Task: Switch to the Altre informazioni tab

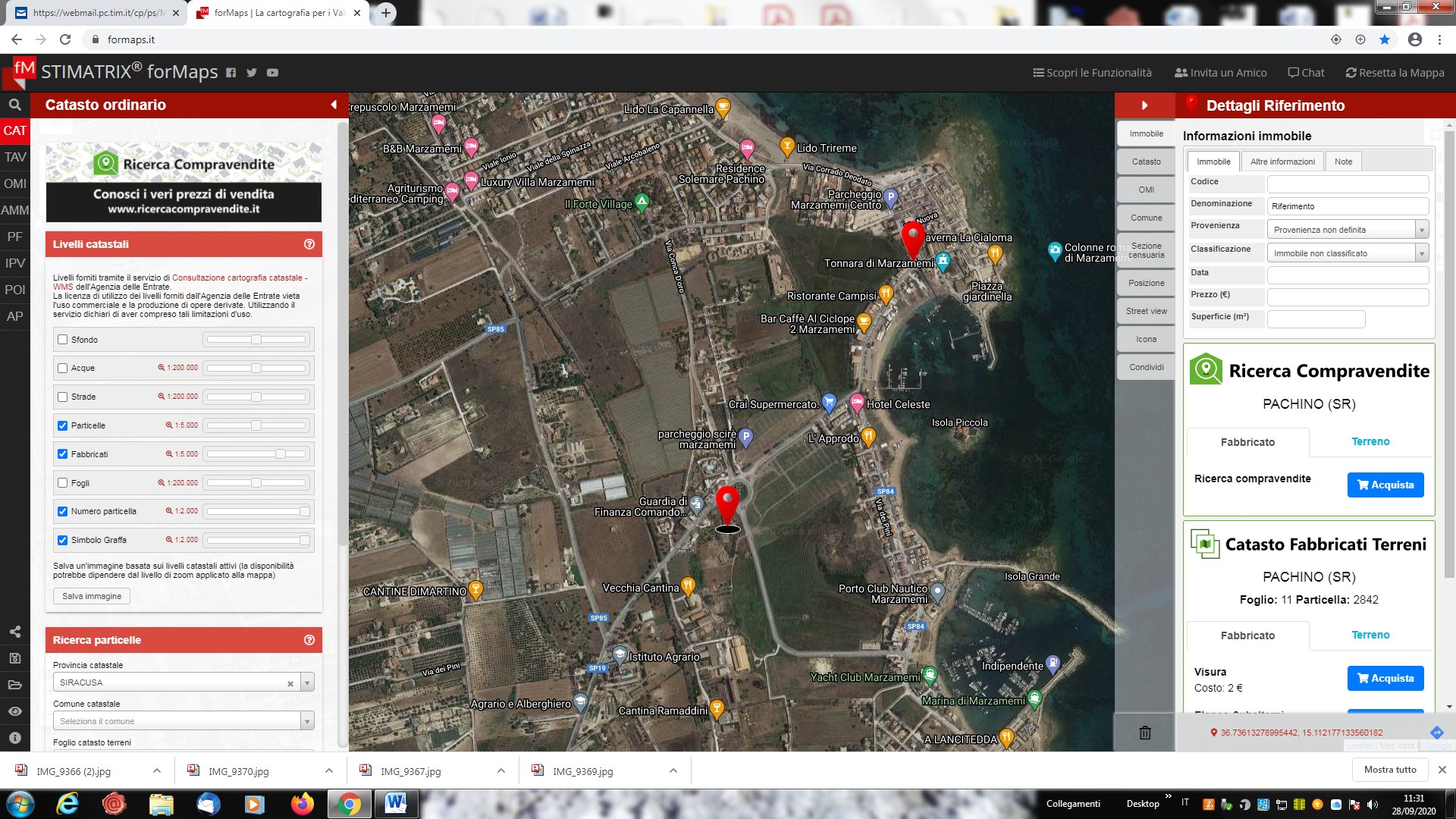Action: (1282, 162)
